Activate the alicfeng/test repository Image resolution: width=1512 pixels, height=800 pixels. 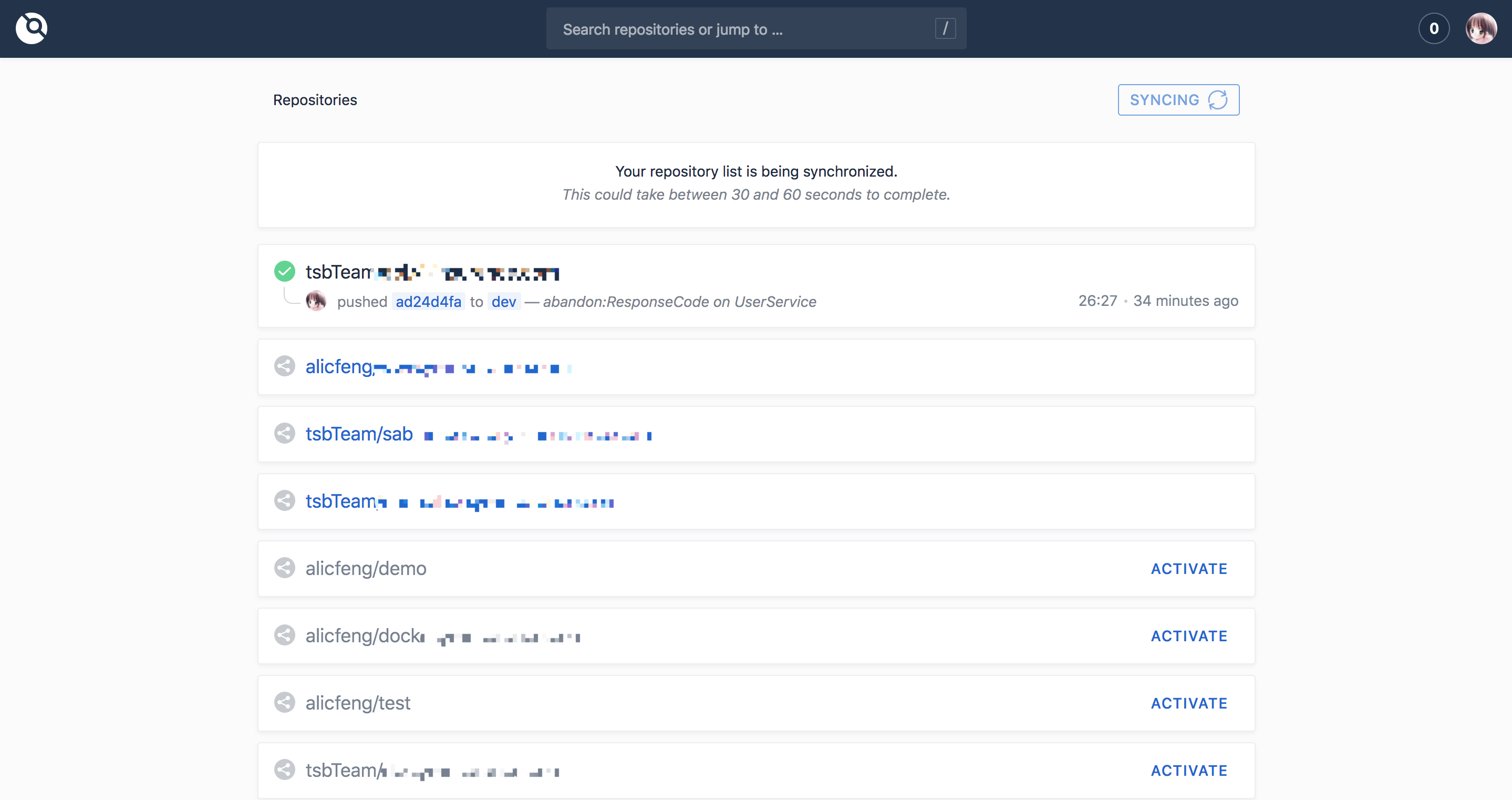point(1188,703)
